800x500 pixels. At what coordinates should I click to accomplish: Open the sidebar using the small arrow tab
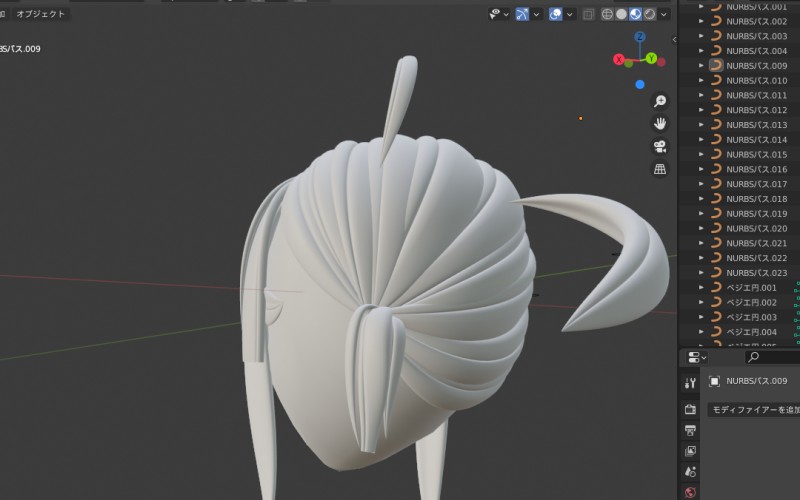pos(674,39)
